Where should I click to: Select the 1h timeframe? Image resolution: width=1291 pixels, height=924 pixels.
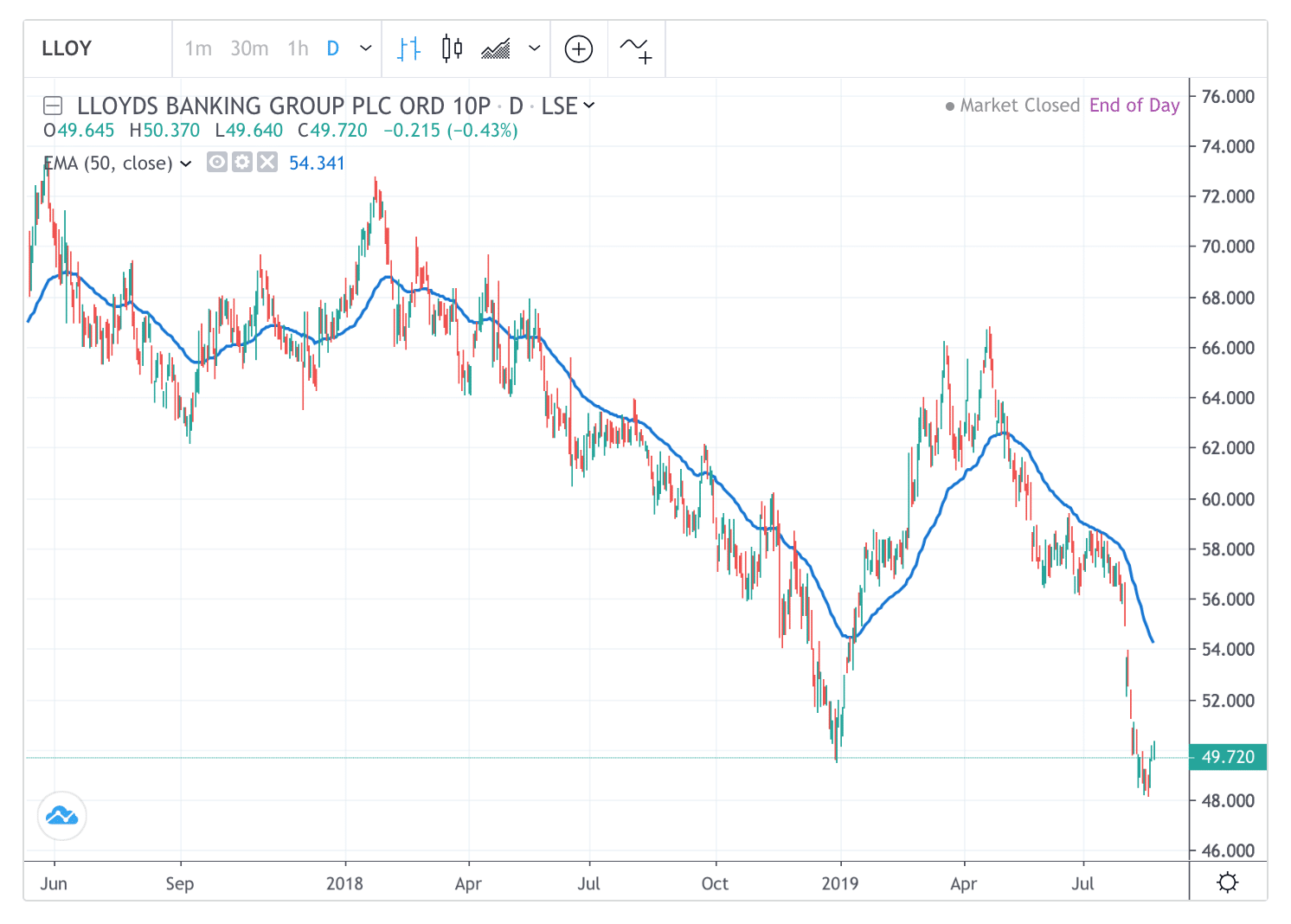tap(298, 48)
